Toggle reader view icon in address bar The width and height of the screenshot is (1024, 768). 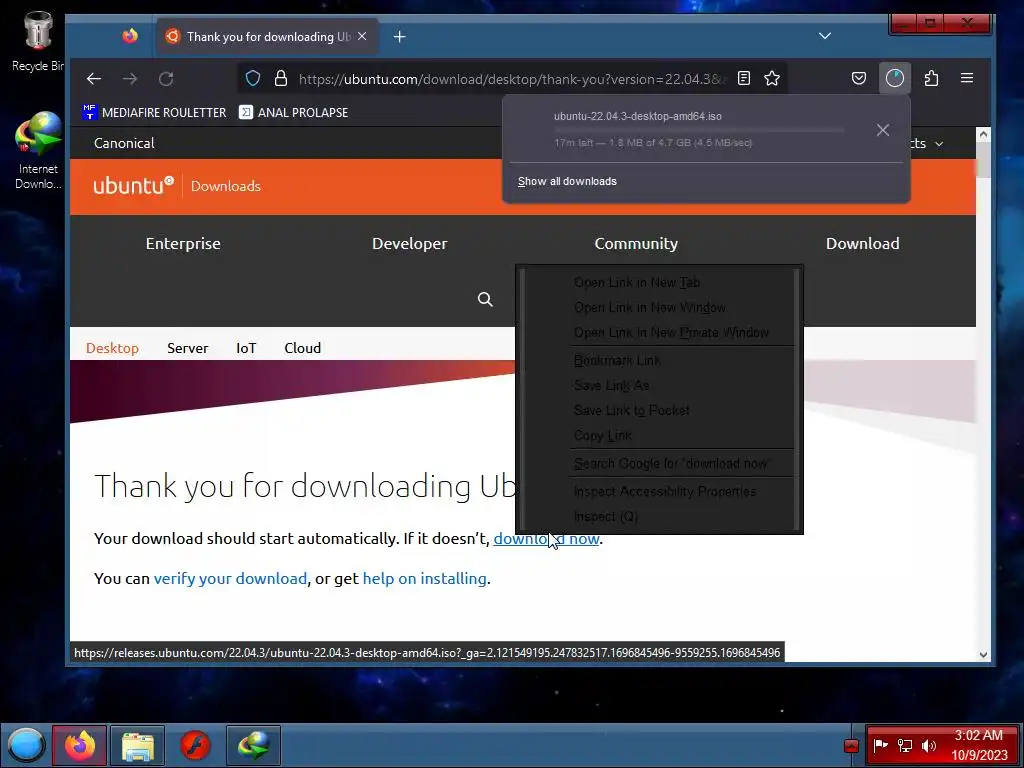pos(744,78)
